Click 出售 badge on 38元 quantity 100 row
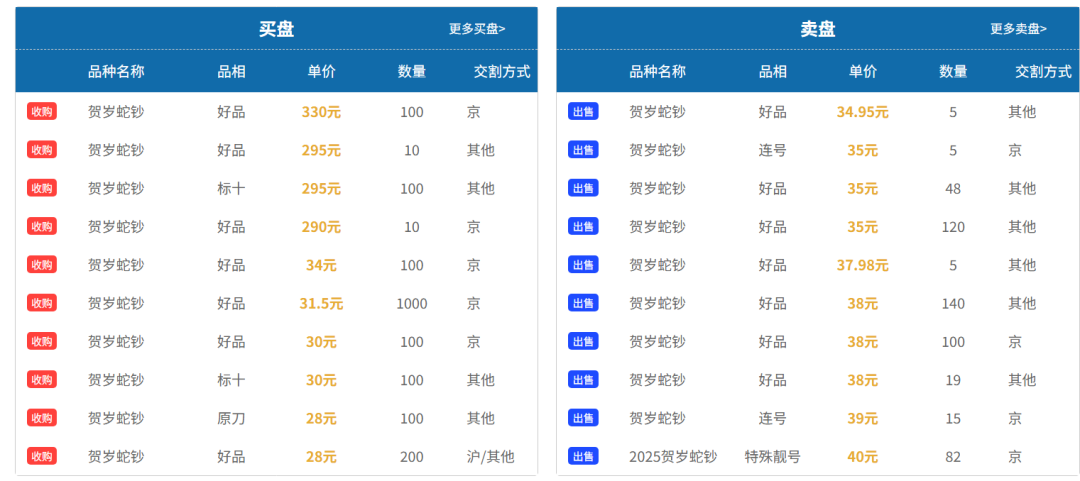 click(583, 341)
